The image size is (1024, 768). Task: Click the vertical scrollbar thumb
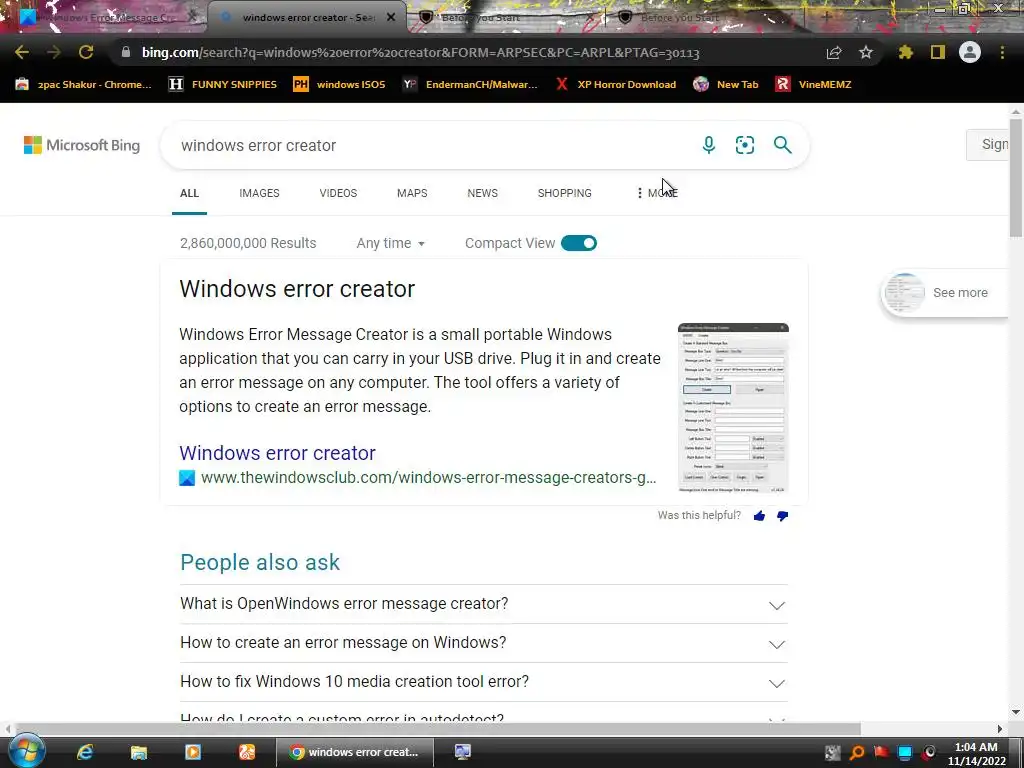point(1016,178)
